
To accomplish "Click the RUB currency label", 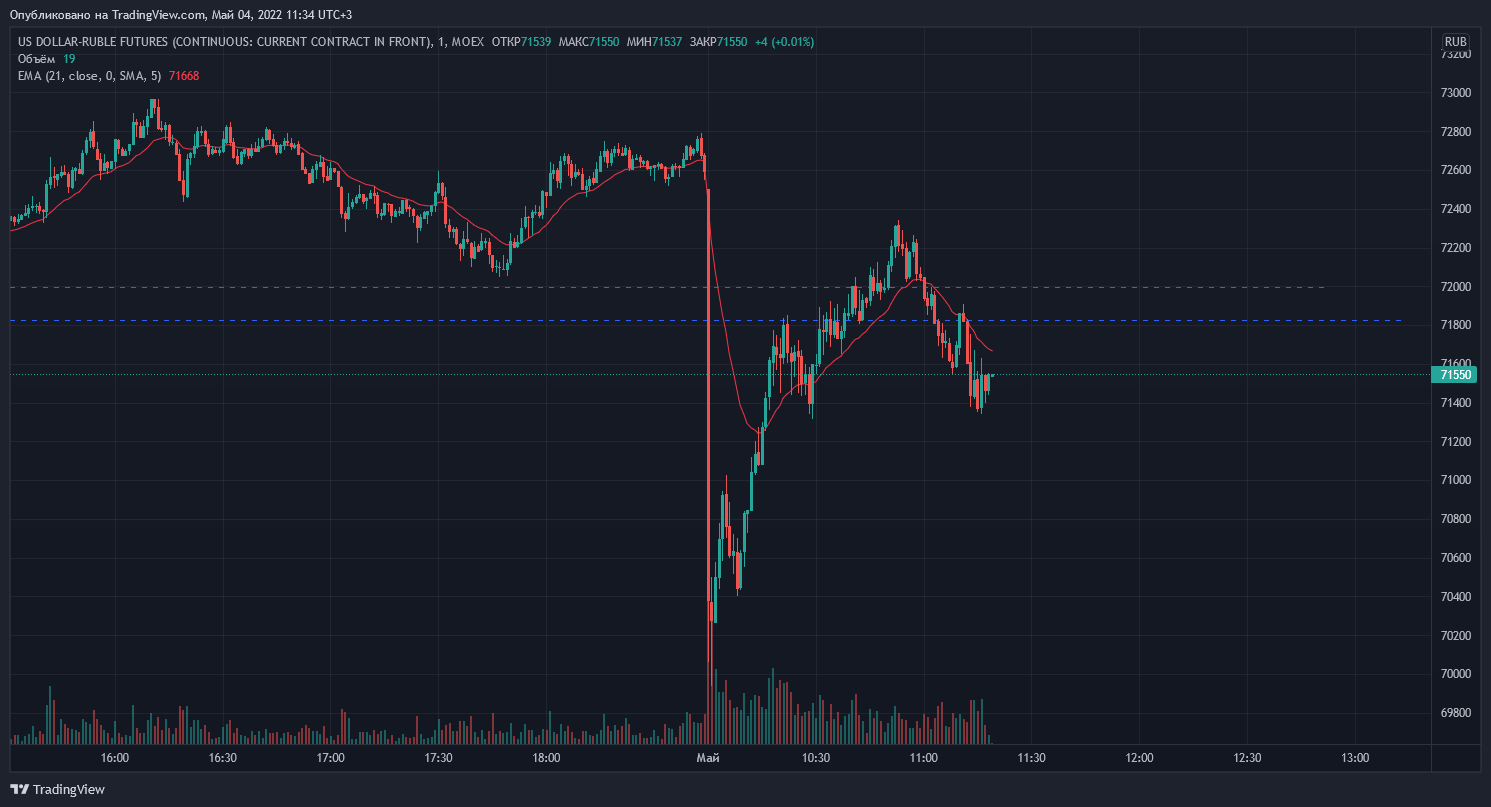I will coord(1455,42).
